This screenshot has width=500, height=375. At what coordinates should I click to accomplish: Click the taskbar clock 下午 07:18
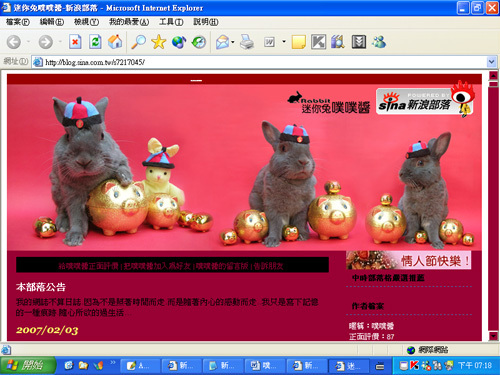pyautogui.click(x=475, y=366)
